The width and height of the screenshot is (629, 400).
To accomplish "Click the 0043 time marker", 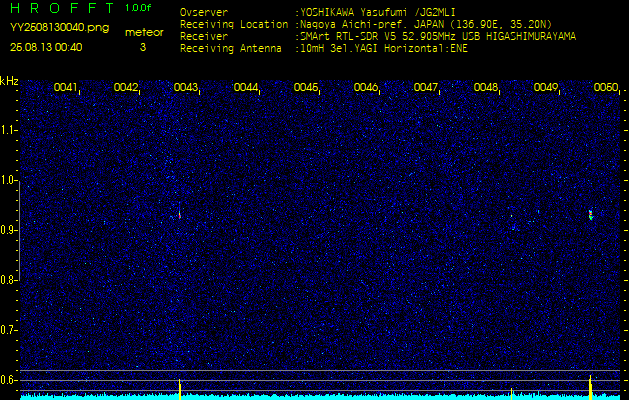I will 185,87.
